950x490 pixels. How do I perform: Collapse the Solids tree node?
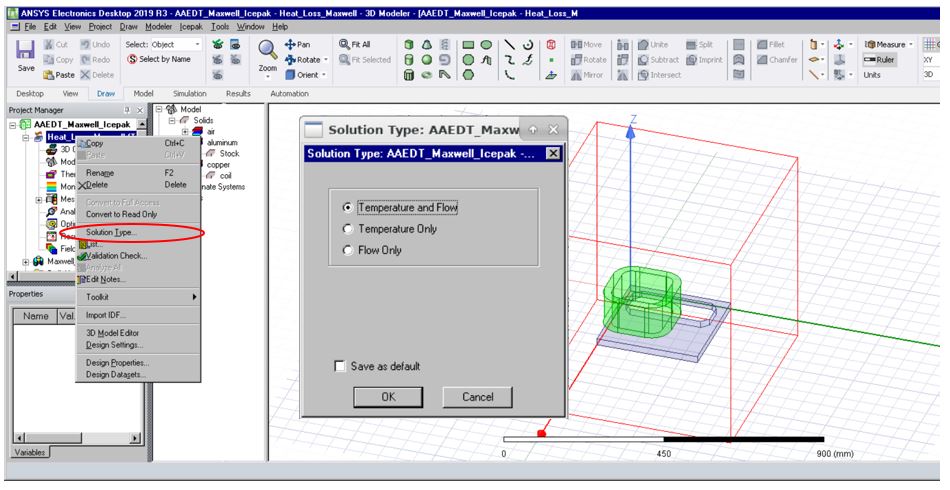(x=172, y=121)
